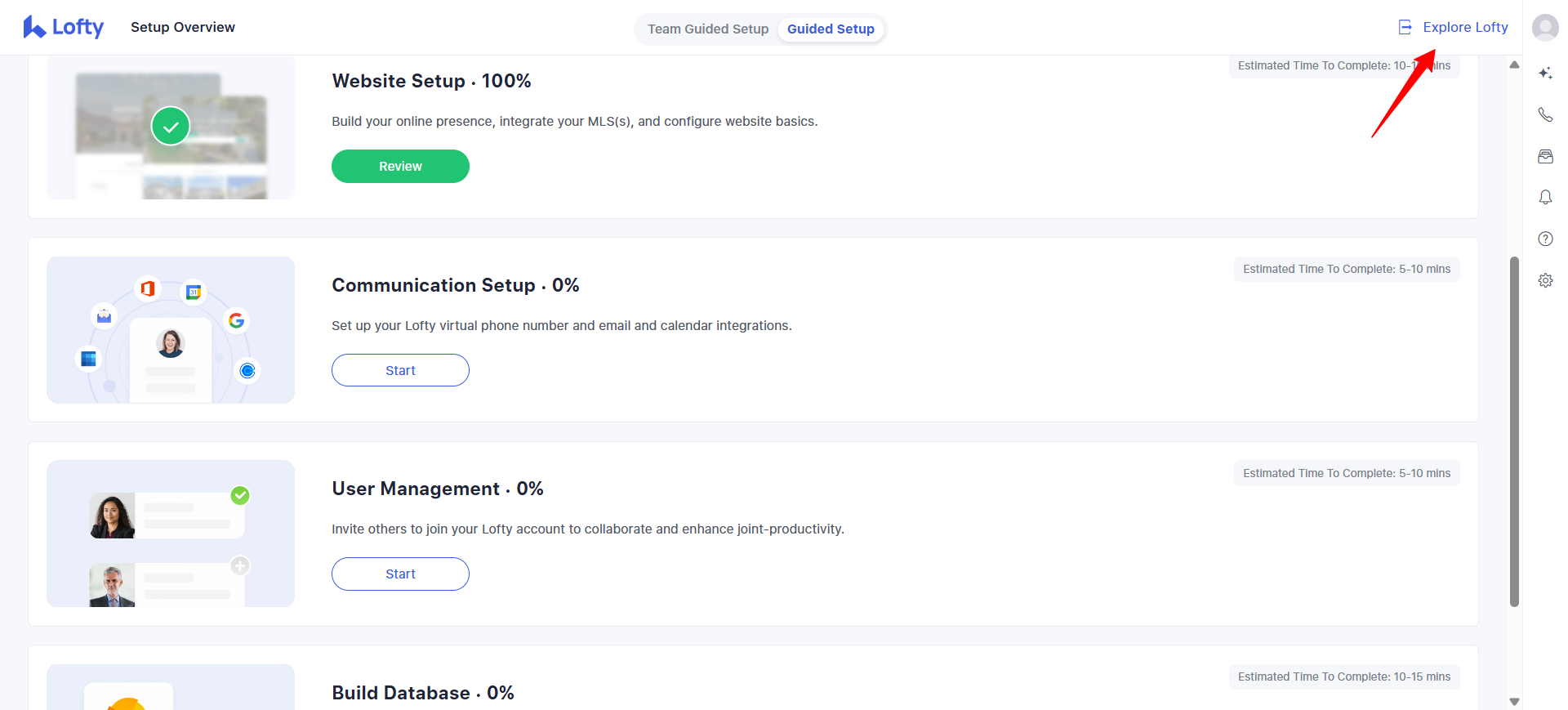Click the Website Setup thumbnail image

coord(171,129)
